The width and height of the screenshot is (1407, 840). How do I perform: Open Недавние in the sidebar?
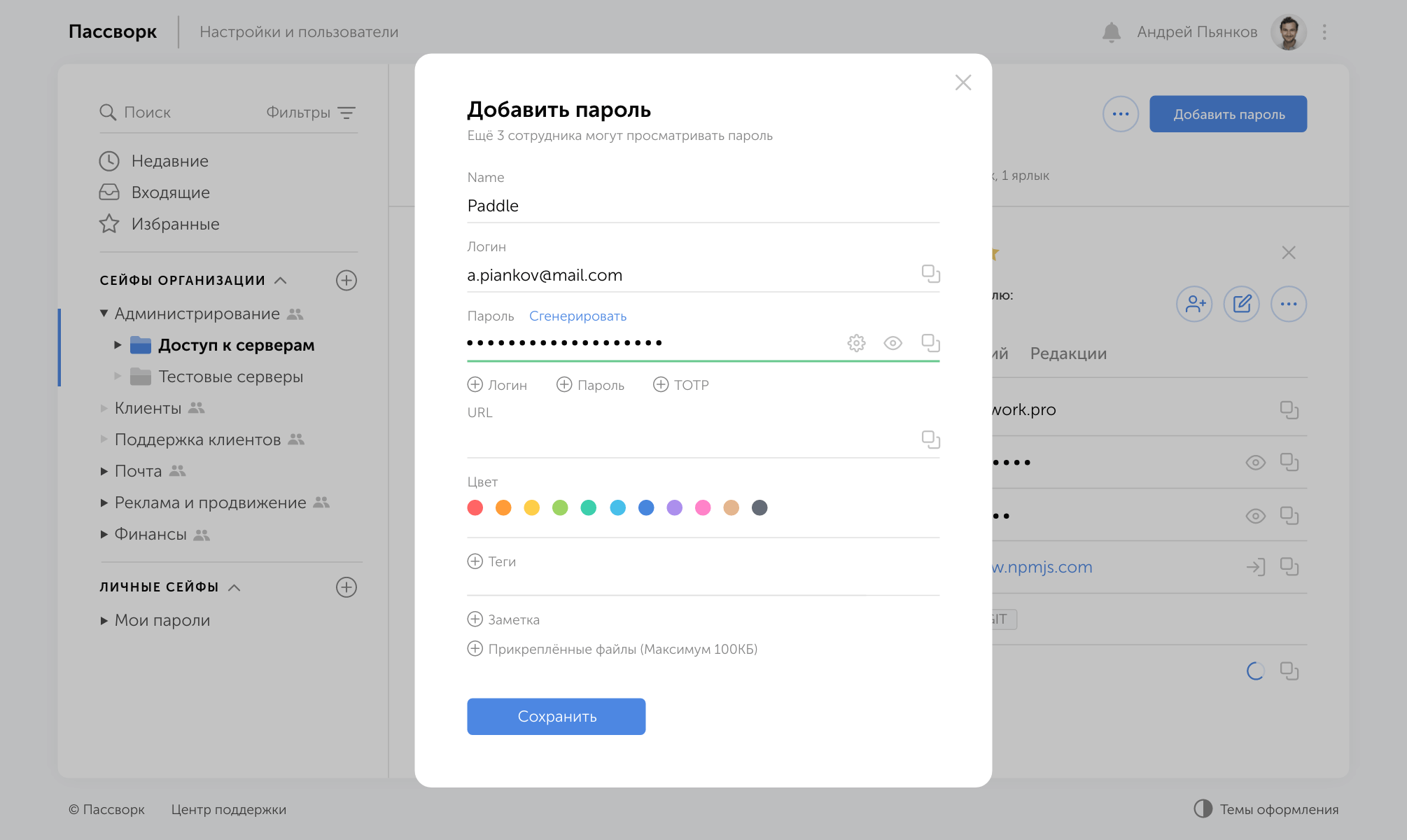[x=169, y=161]
